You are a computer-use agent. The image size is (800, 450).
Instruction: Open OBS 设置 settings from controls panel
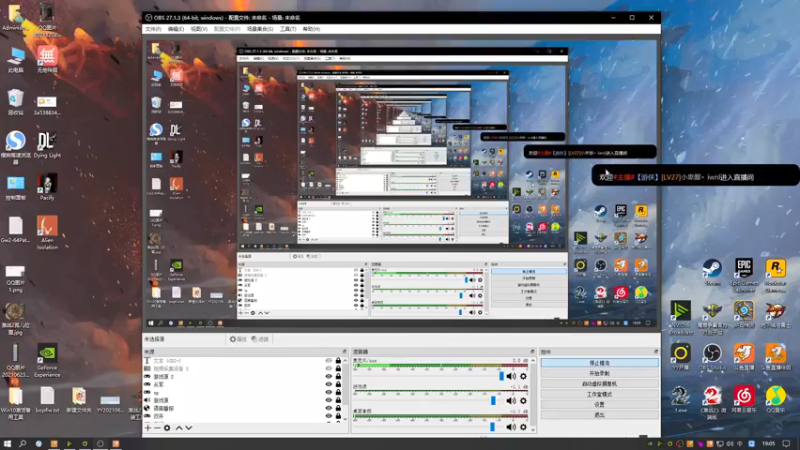(x=599, y=404)
